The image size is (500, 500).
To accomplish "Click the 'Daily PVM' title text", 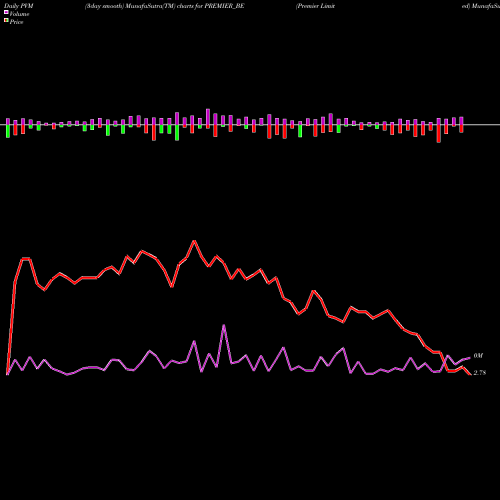I will click(19, 6).
